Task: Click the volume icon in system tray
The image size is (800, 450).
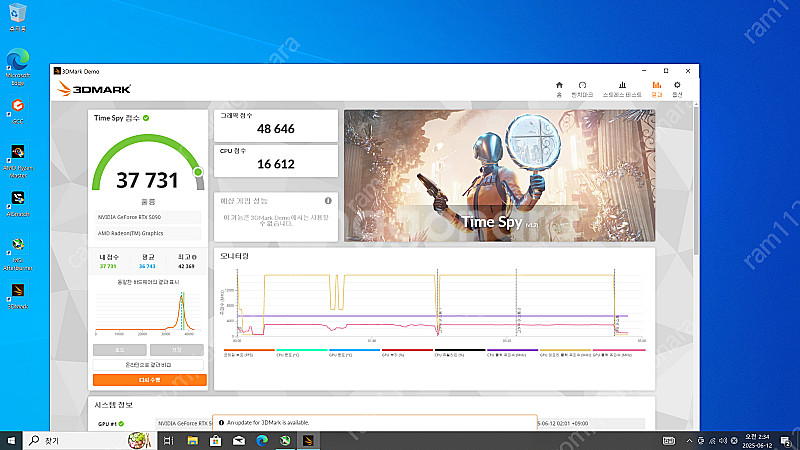Action: (x=722, y=441)
